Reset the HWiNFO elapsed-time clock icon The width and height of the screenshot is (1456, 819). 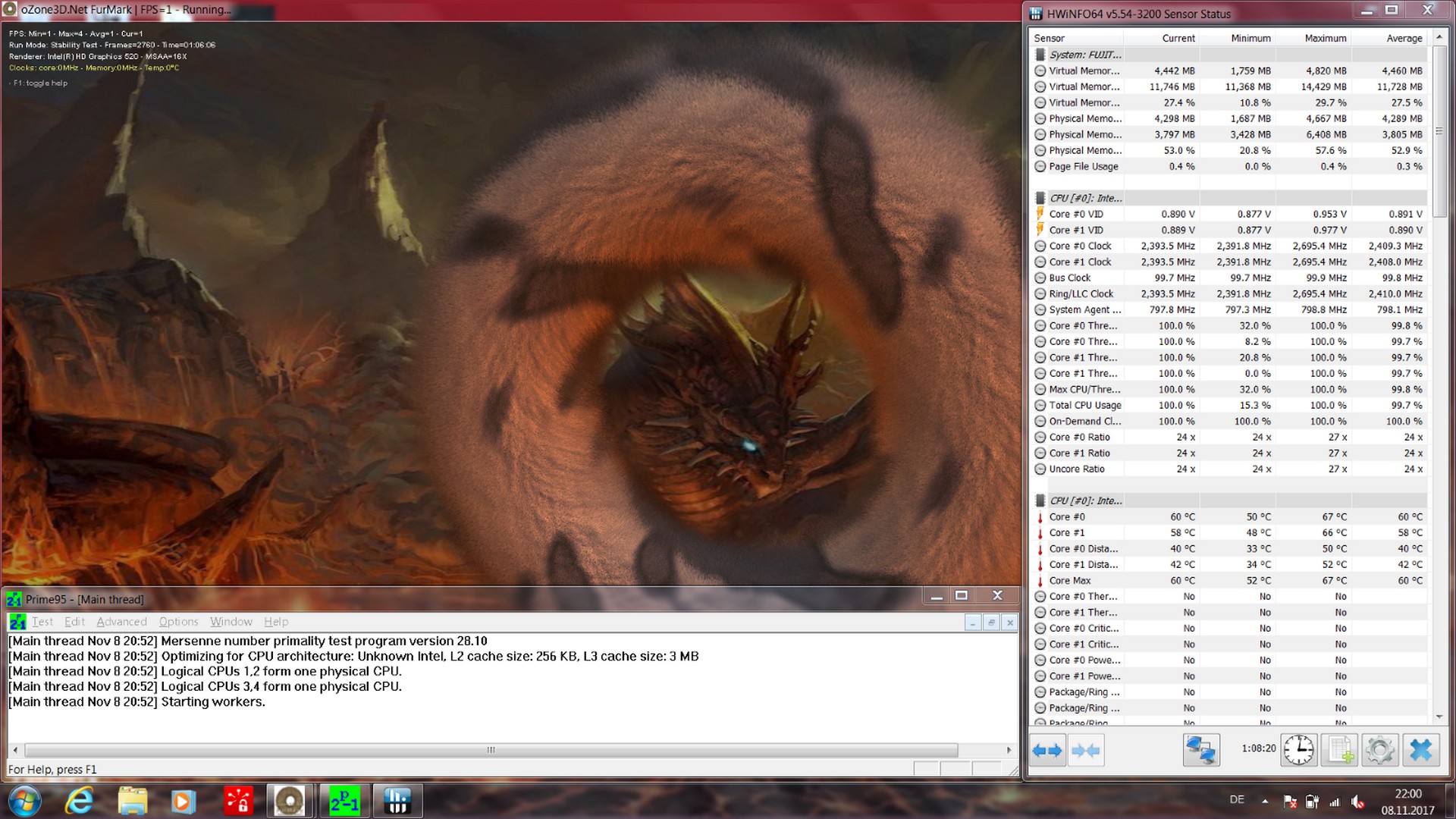(1299, 750)
